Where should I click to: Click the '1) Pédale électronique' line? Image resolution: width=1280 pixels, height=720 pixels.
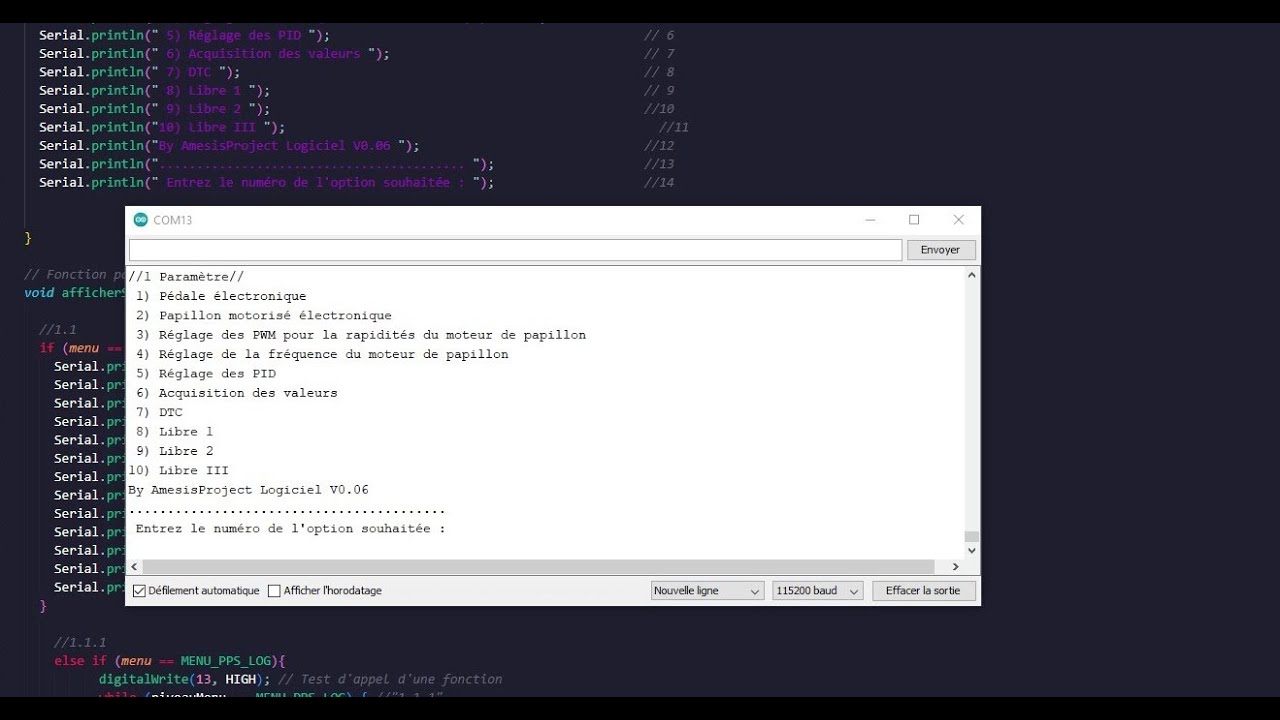(221, 296)
